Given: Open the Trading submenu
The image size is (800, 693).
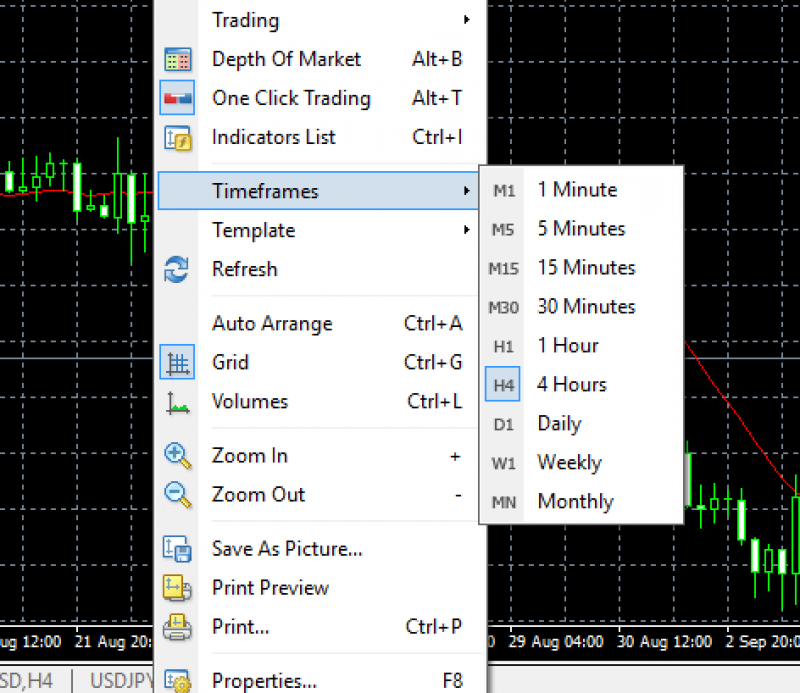Looking at the screenshot, I should pyautogui.click(x=320, y=20).
